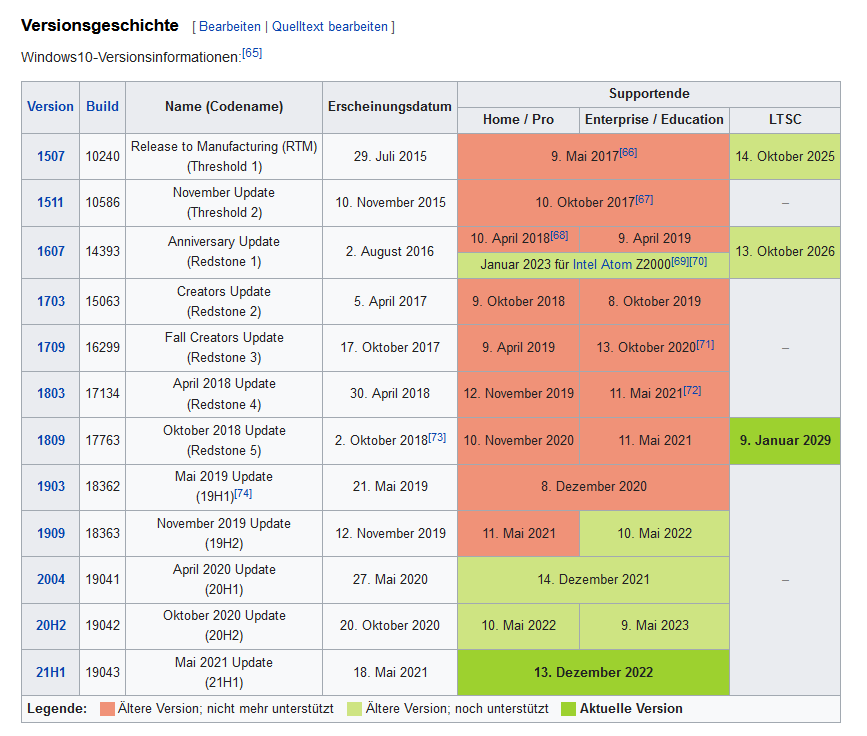Open version 1703 link

click(x=50, y=301)
